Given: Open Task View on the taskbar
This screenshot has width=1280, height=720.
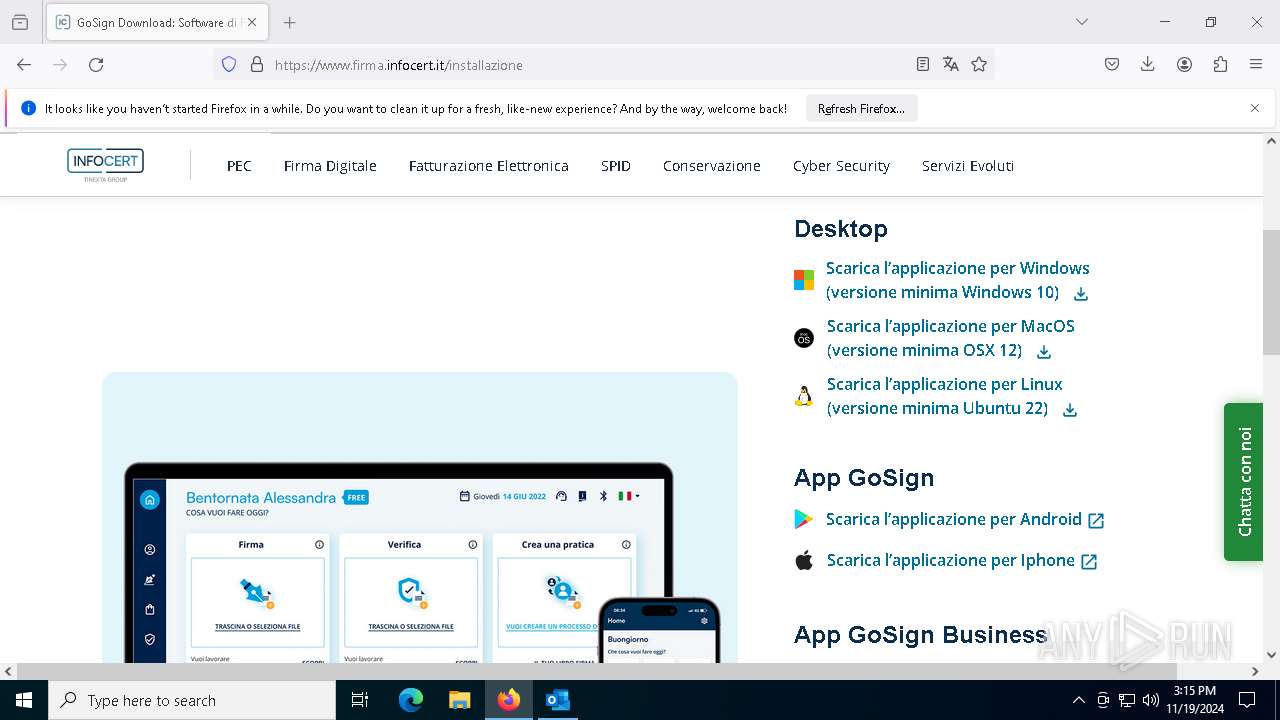Looking at the screenshot, I should click(x=360, y=700).
